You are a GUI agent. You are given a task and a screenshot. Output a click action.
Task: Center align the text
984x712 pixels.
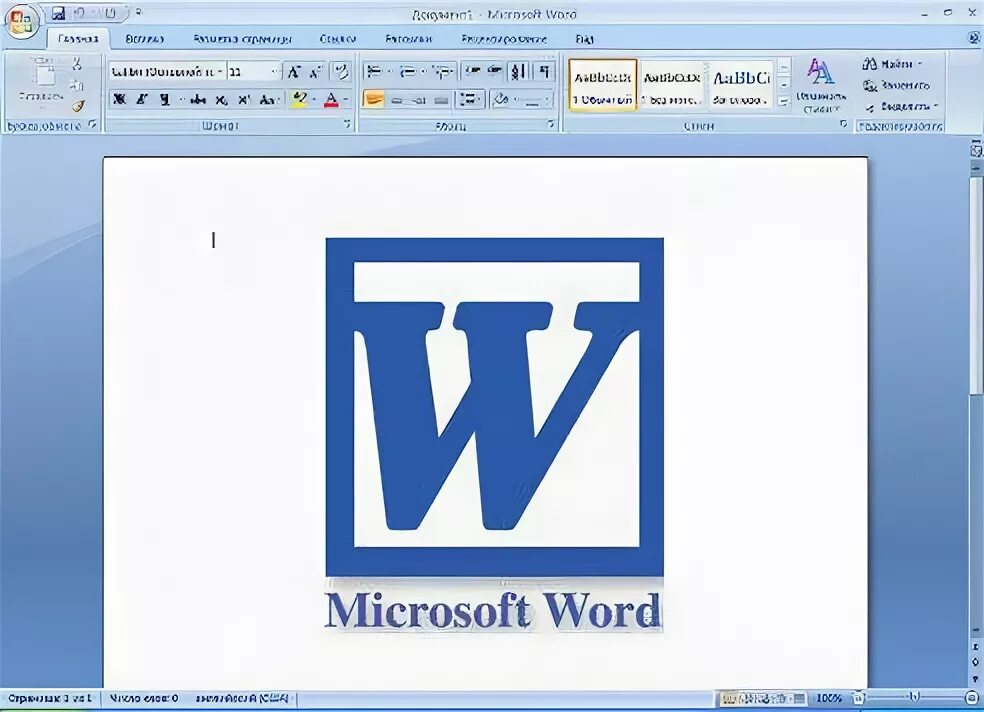[x=396, y=99]
